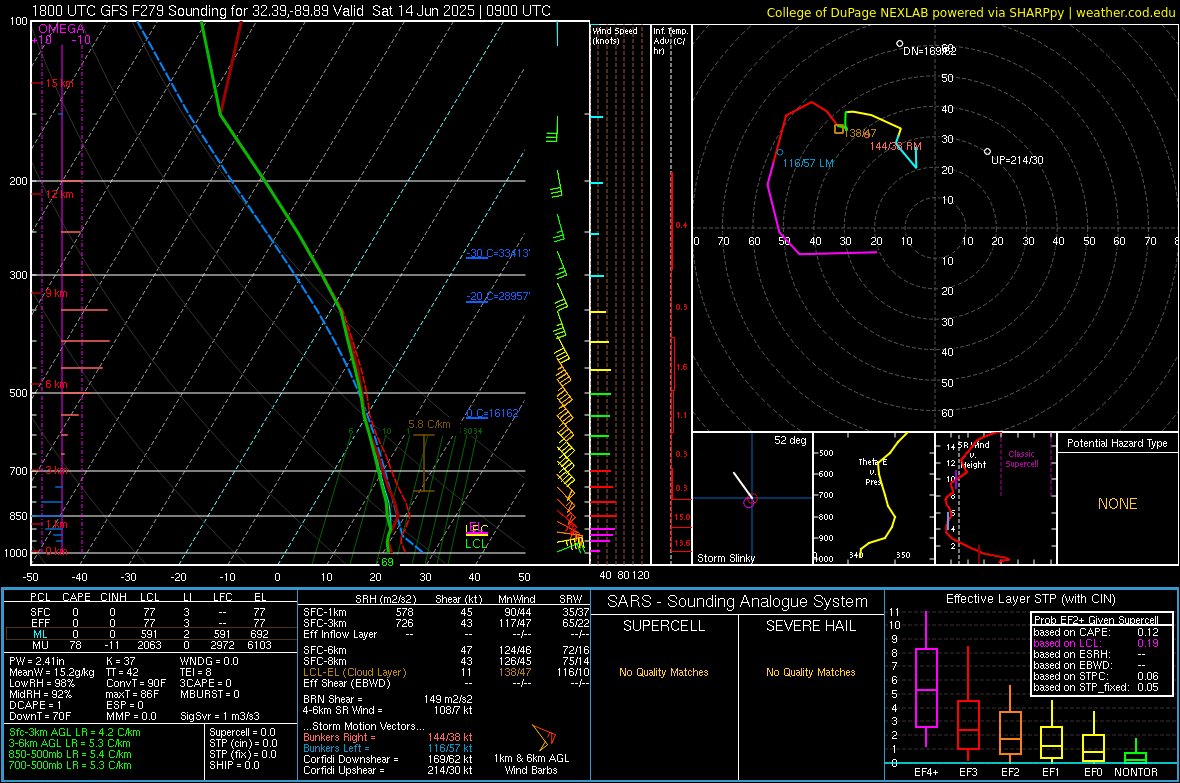Viewport: 1180px width, 783px height.
Task: Click the Potential Hazard Type header
Action: click(x=1117, y=443)
